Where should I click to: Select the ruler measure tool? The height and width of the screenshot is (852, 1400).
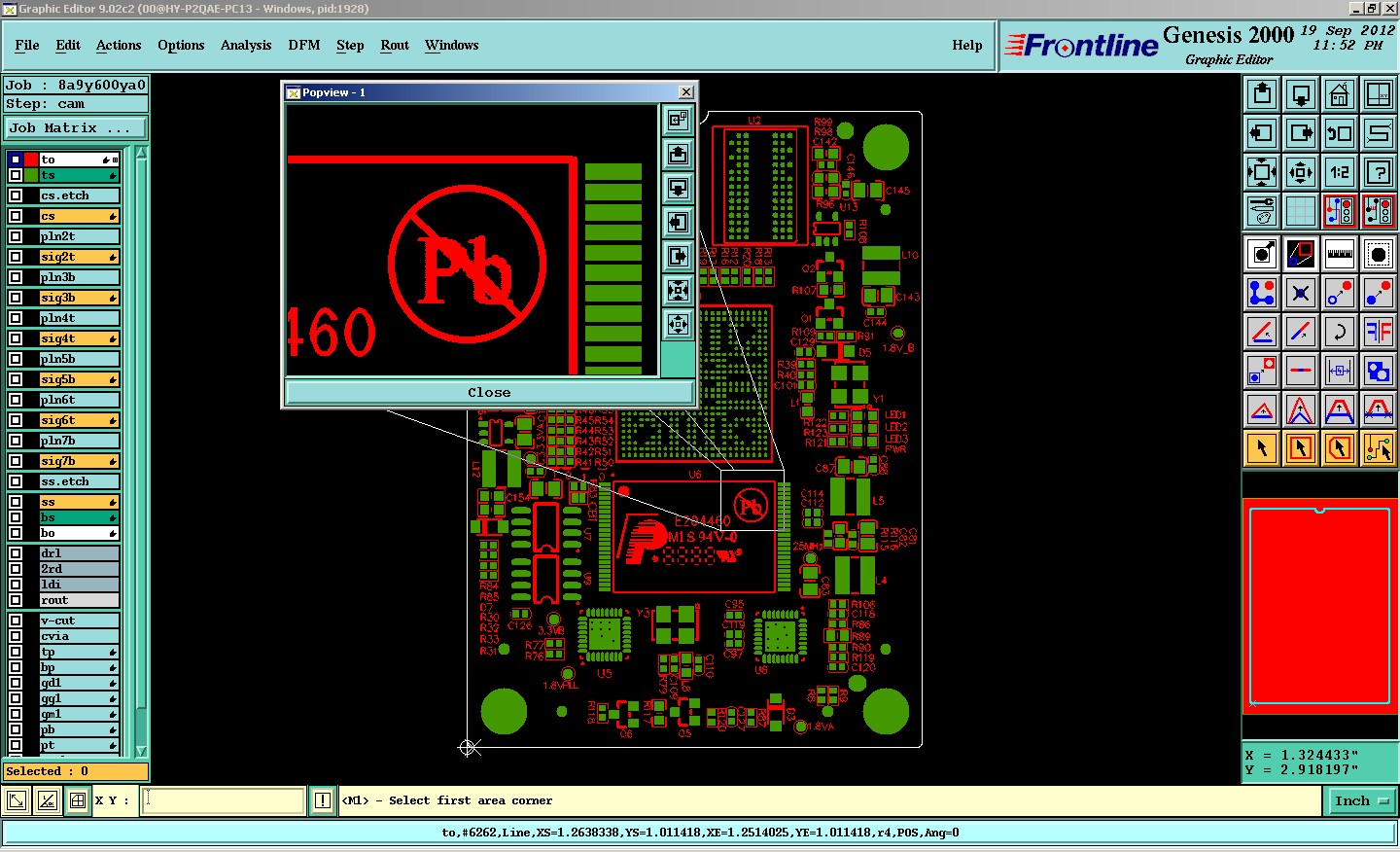pyautogui.click(x=1340, y=254)
